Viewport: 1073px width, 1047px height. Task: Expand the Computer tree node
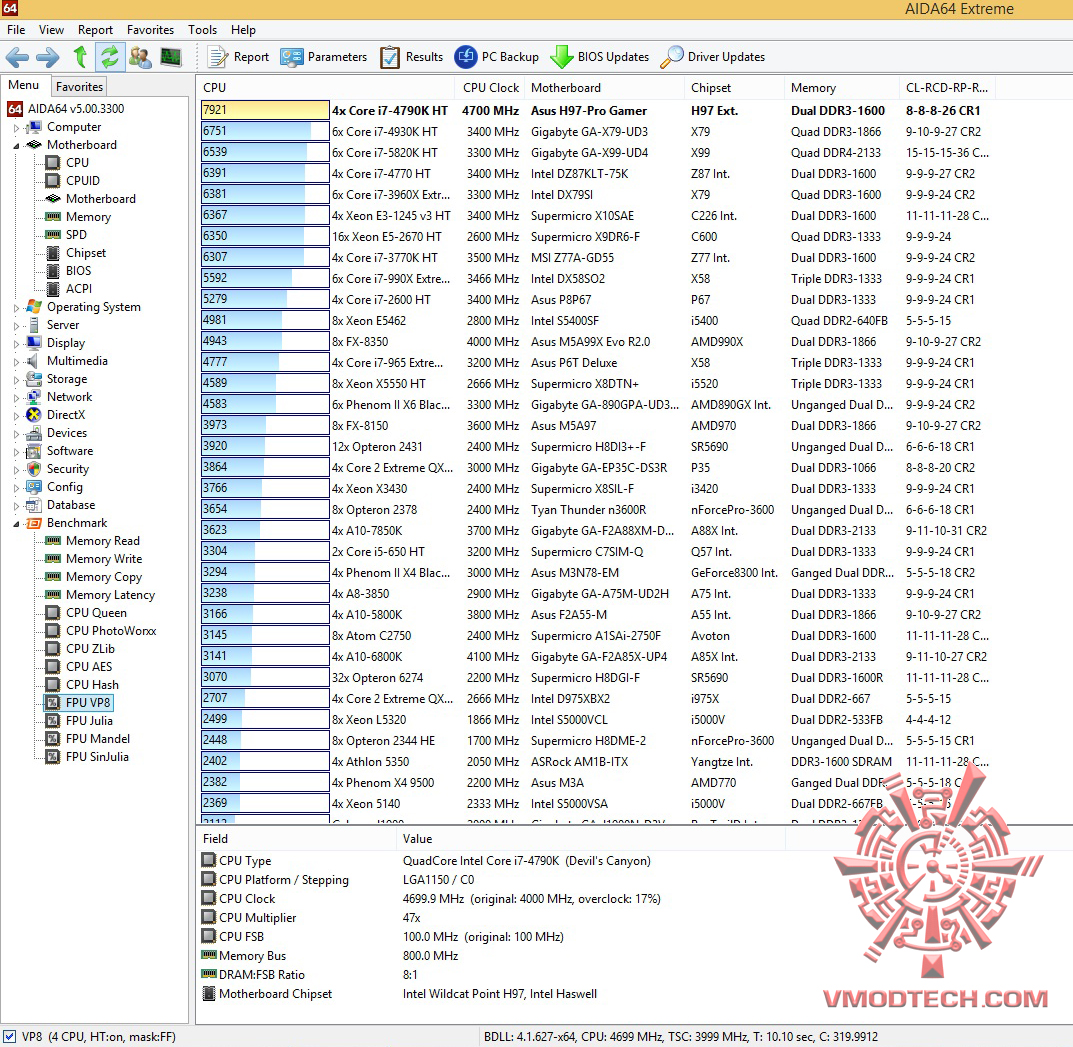pos(16,127)
